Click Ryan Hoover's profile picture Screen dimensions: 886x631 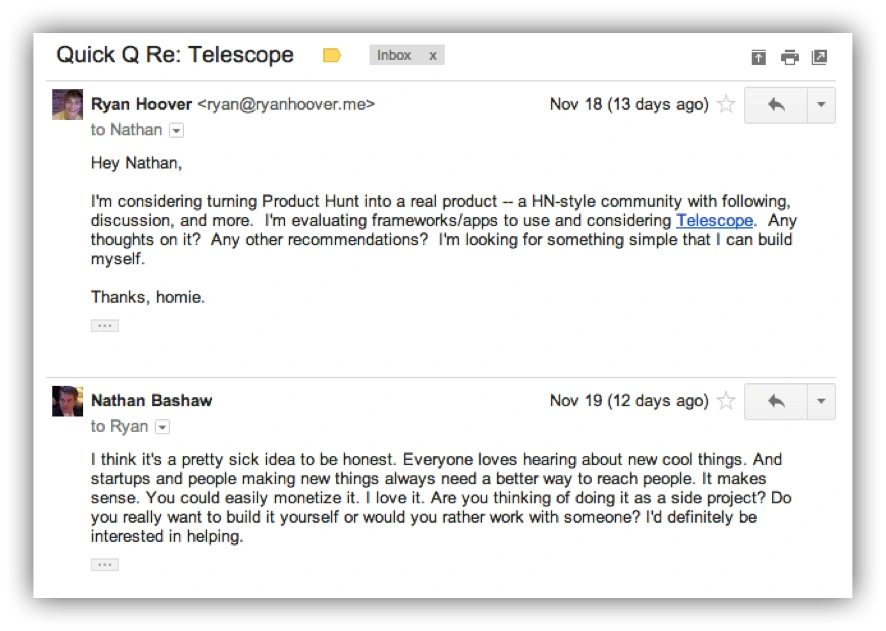click(67, 105)
